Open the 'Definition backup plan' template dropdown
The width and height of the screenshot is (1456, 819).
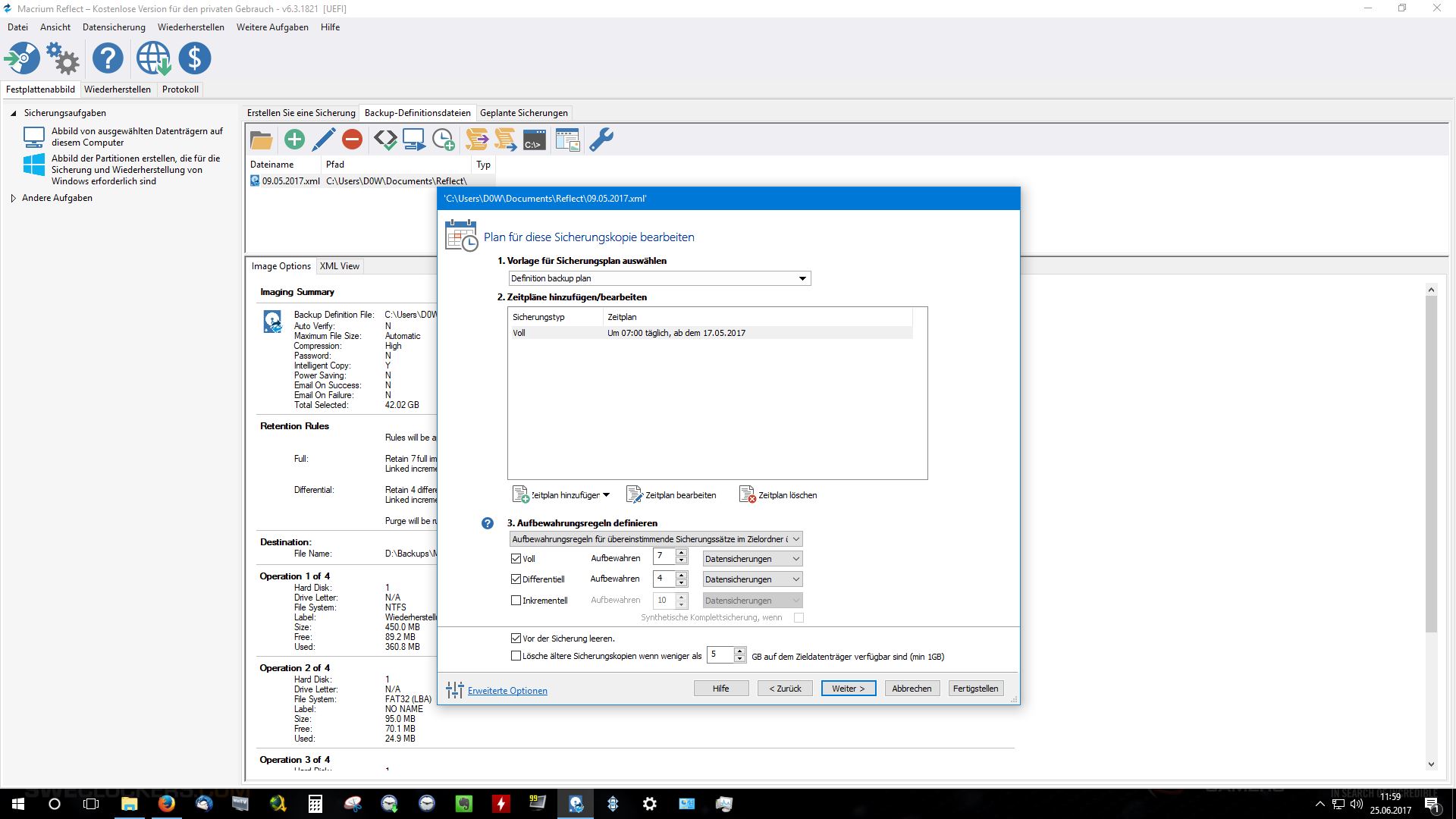[802, 278]
